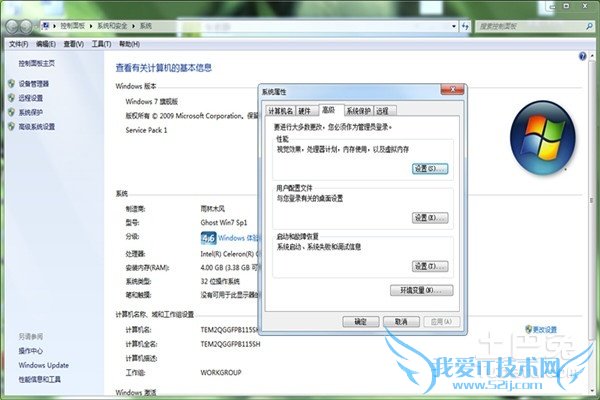Screen dimensions: 600x400
Task: Click the 系统和安全 breadcrumb segment
Action: 112,26
